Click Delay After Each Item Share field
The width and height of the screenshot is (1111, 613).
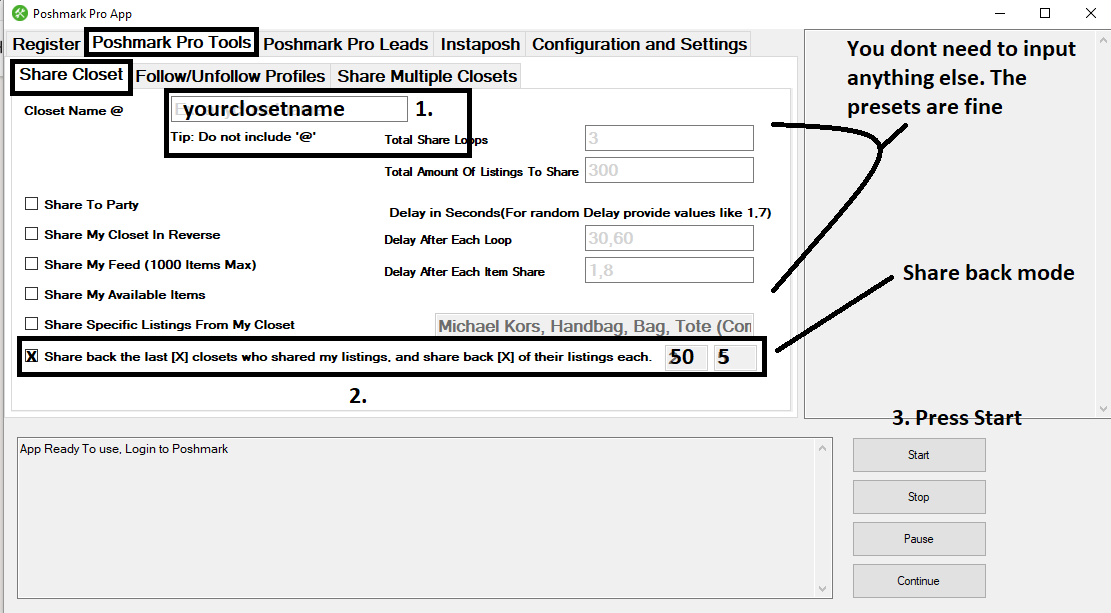[669, 270]
